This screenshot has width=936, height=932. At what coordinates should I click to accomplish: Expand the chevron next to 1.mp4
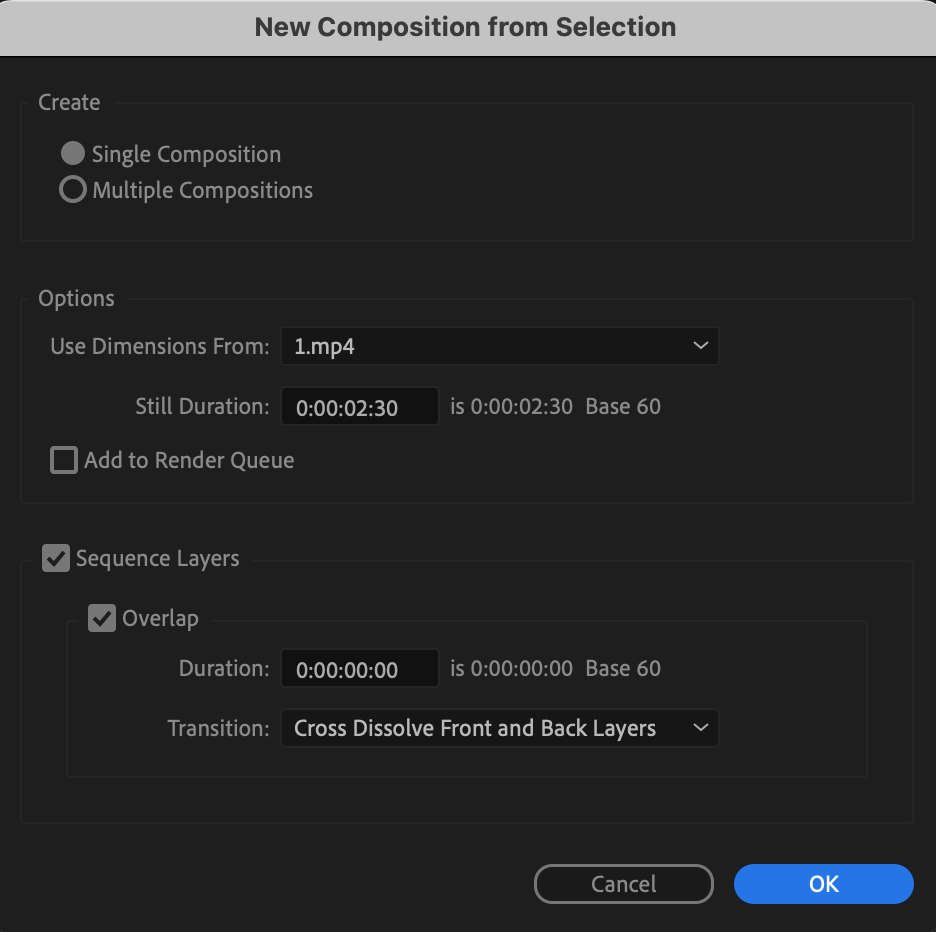pos(700,345)
